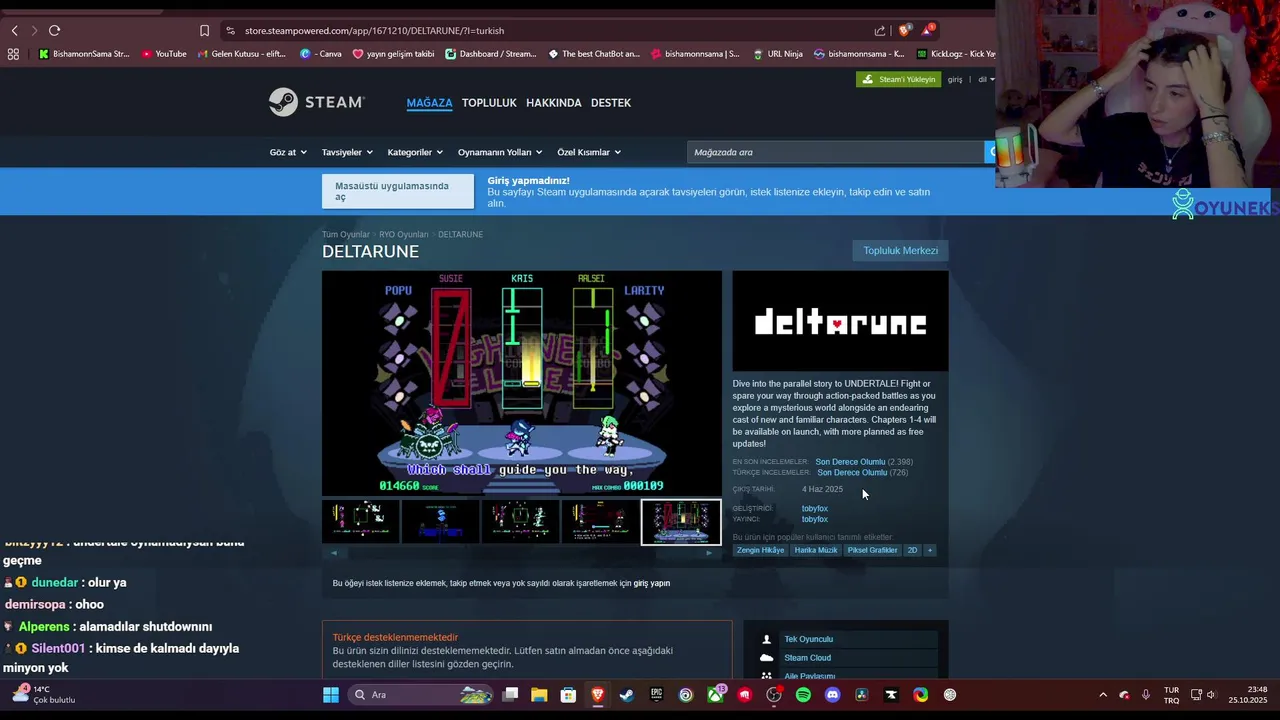Screen dimensions: 1280x720
Task: Reload the page with the refresh icon
Action: [54, 31]
